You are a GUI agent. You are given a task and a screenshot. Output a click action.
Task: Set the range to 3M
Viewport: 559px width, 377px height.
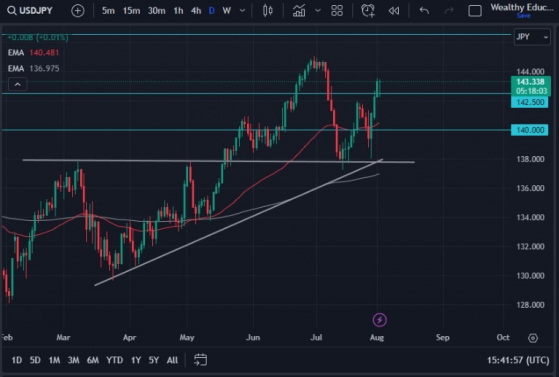click(73, 360)
